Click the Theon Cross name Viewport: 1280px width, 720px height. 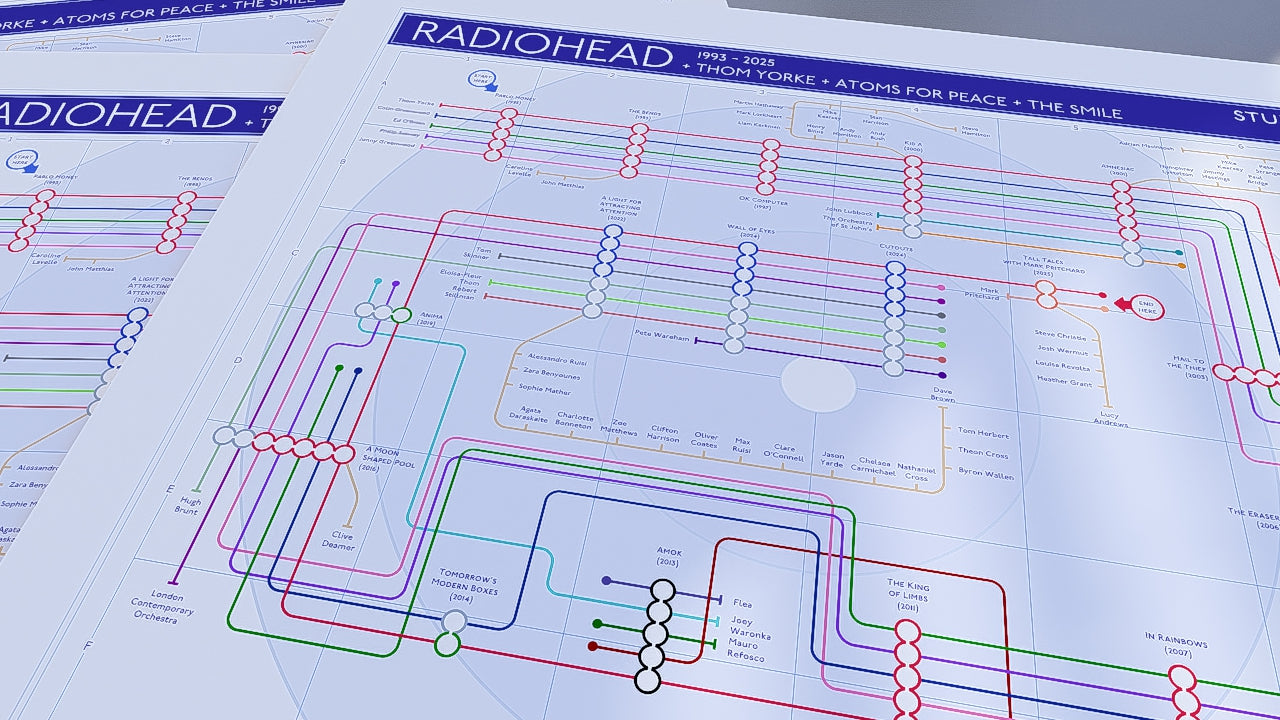pos(983,453)
